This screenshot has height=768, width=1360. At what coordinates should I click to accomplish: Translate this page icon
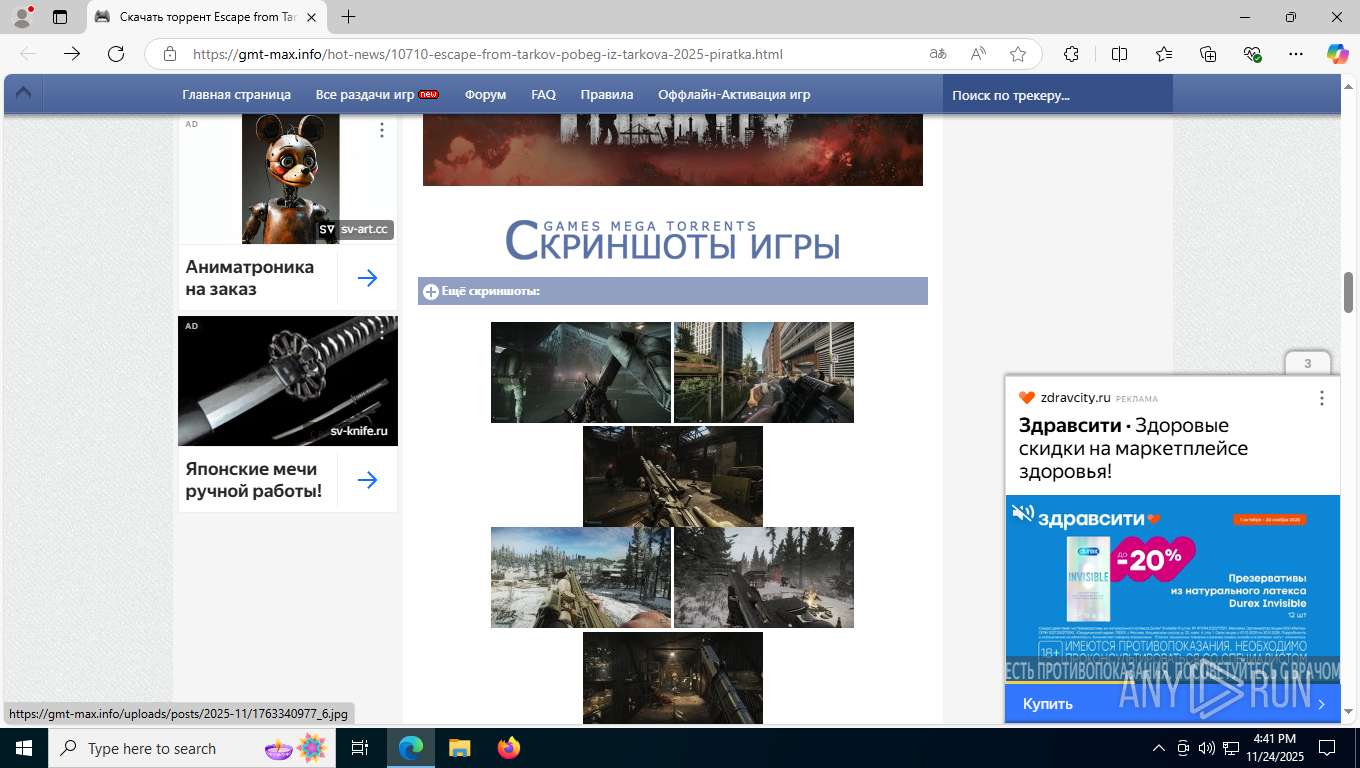pyautogui.click(x=938, y=54)
